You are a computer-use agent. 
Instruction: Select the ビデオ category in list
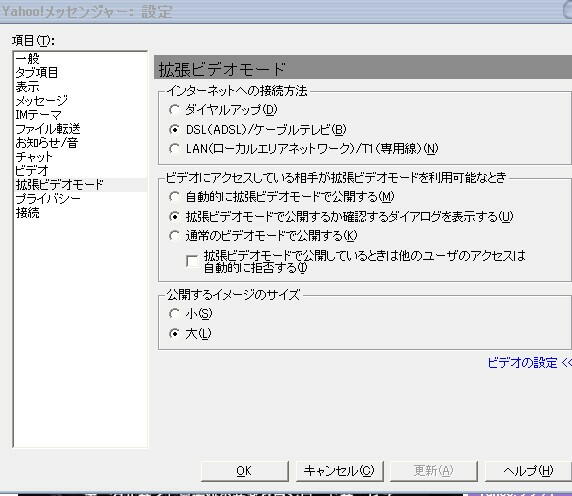32,171
